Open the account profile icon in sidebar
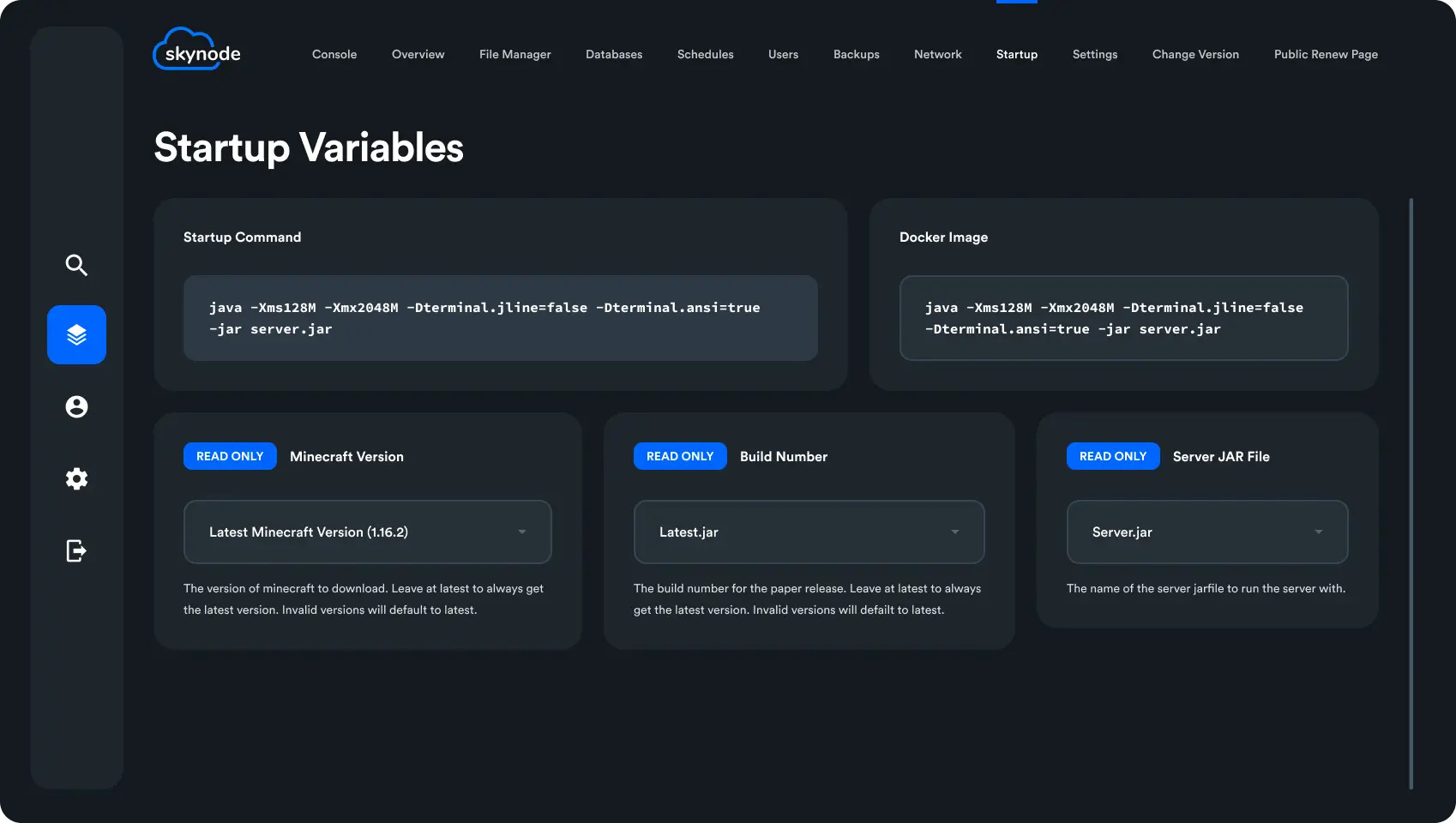Screen dimensions: 1456x823 pyautogui.click(x=76, y=406)
